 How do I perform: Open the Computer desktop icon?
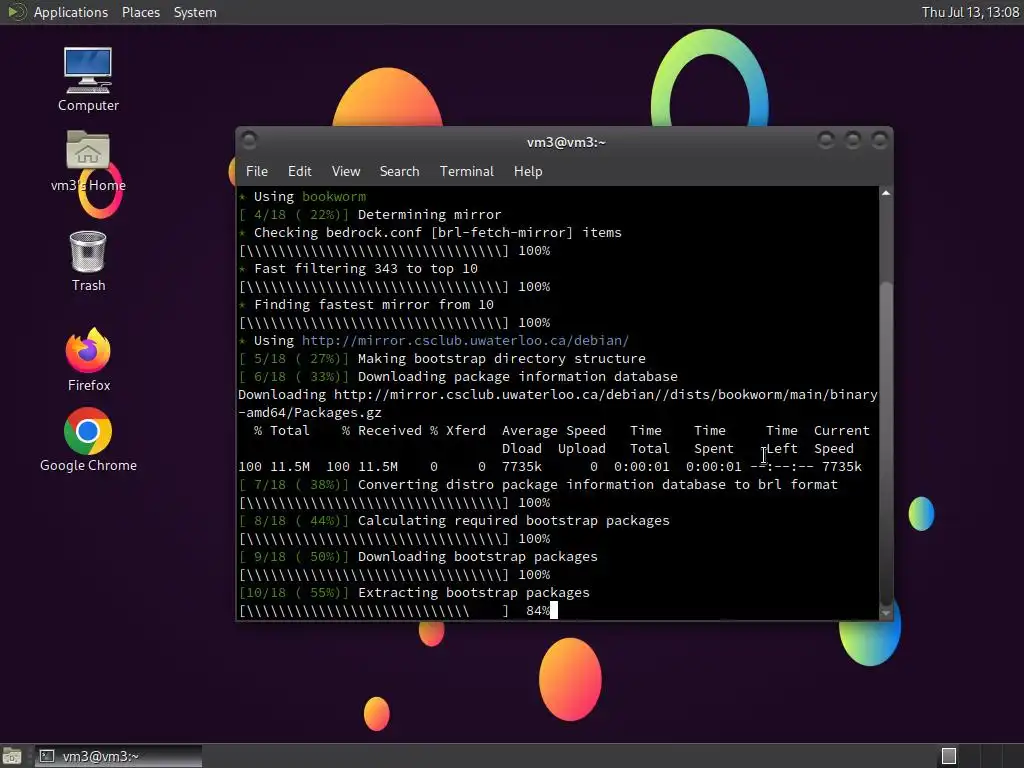click(88, 80)
